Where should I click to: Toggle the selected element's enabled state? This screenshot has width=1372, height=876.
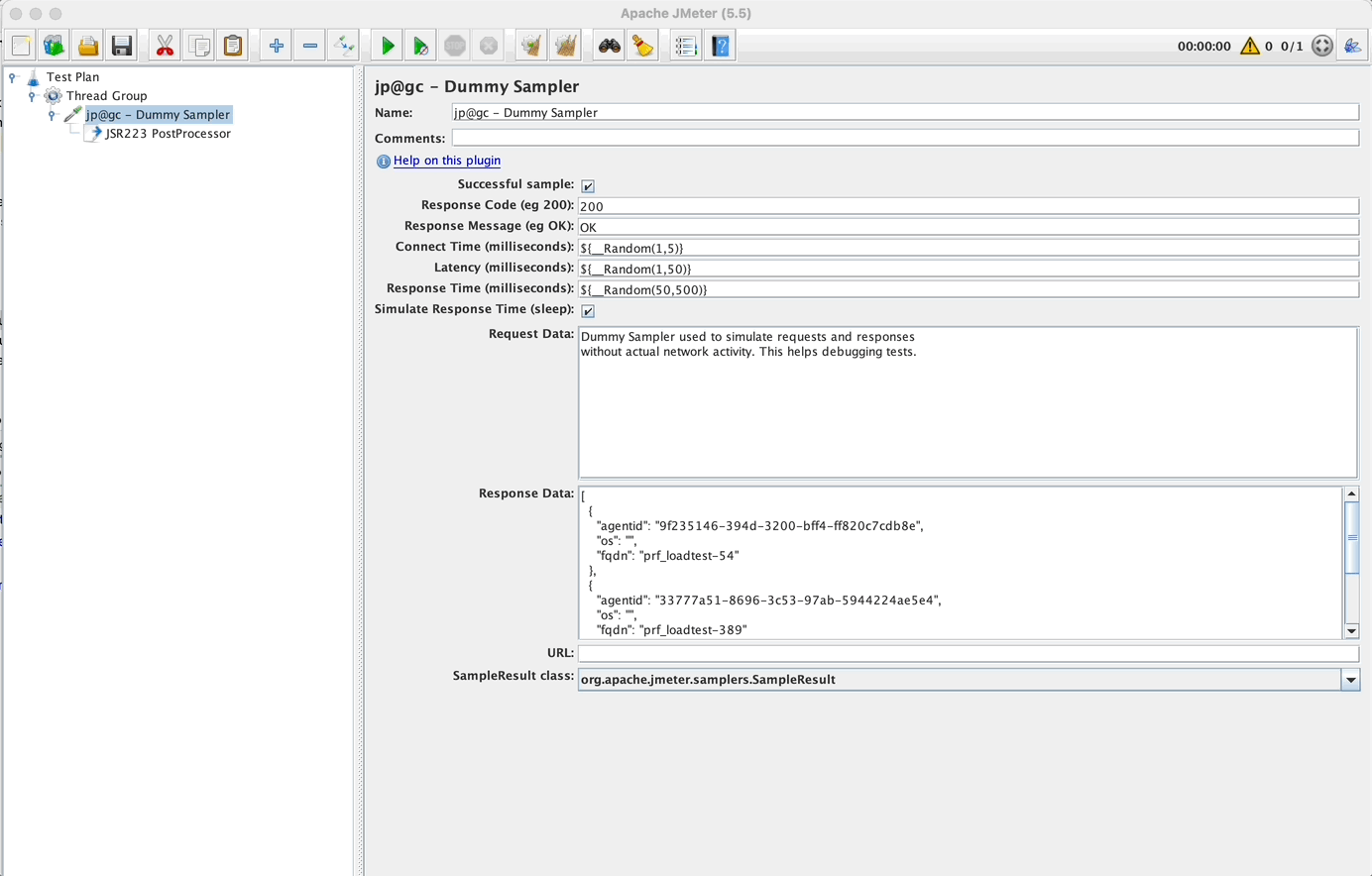tap(344, 46)
